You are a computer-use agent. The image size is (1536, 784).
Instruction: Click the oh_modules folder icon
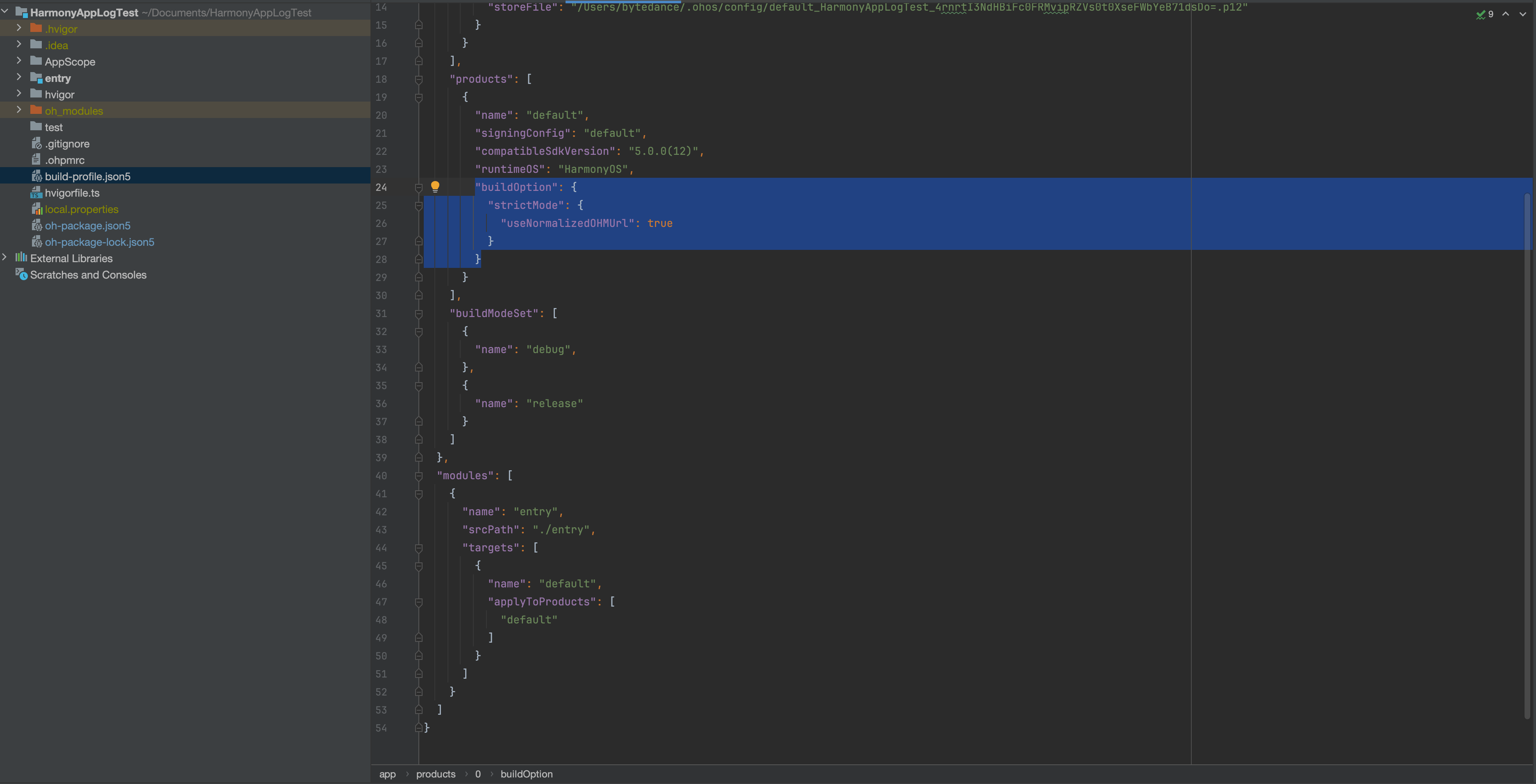tap(36, 110)
